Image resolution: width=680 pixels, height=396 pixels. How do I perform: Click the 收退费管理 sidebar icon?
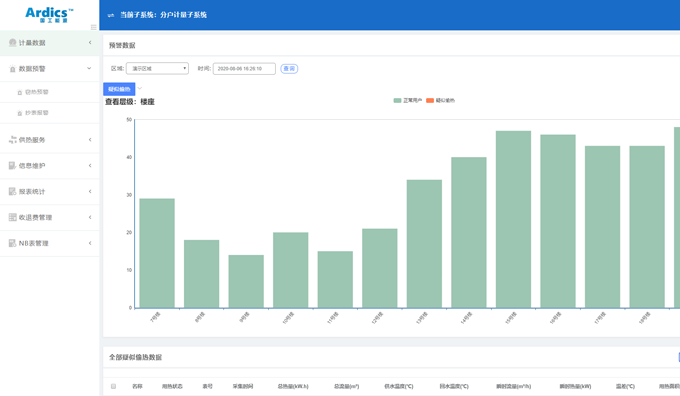12,217
